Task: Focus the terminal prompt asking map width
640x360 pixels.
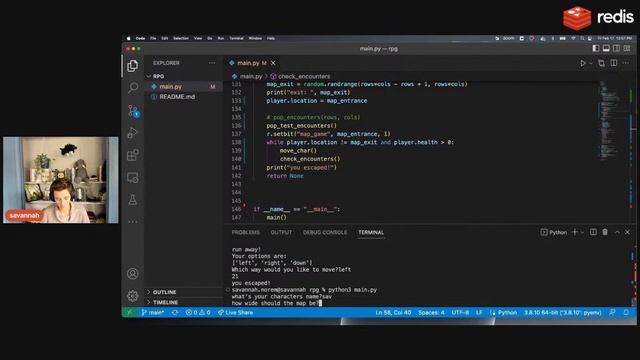Action: (x=277, y=303)
